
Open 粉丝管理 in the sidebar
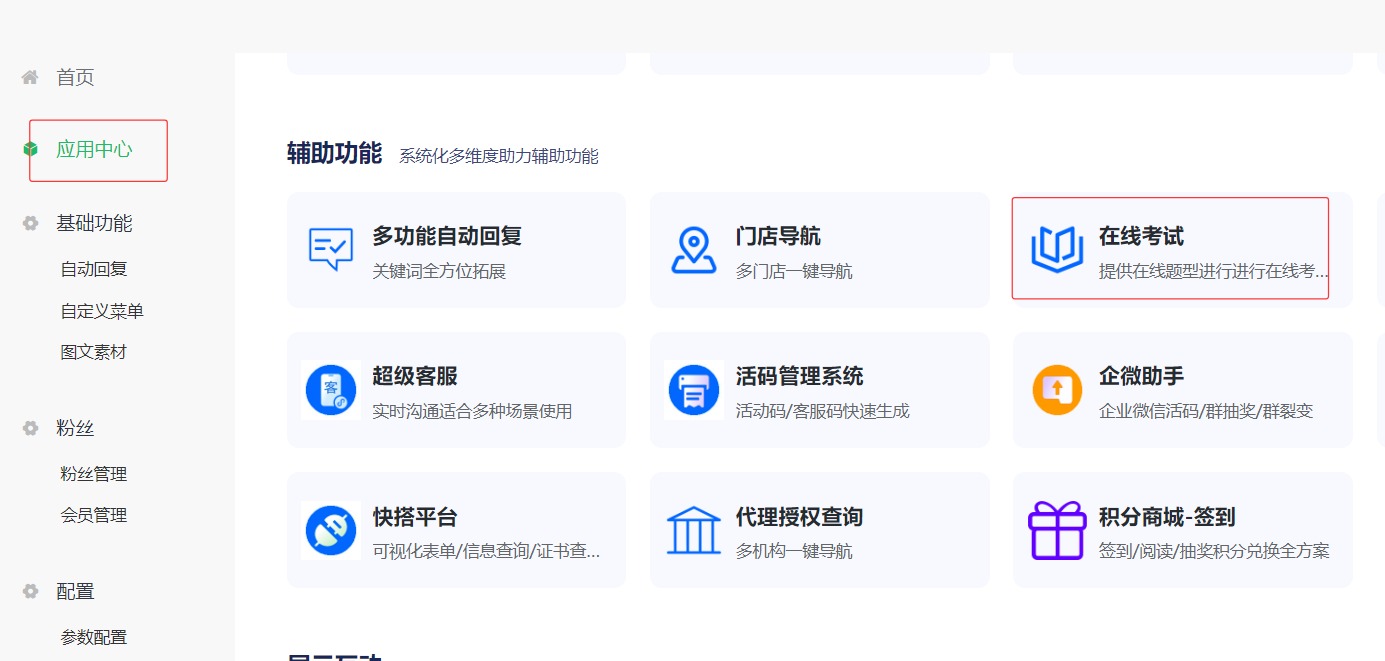(94, 474)
